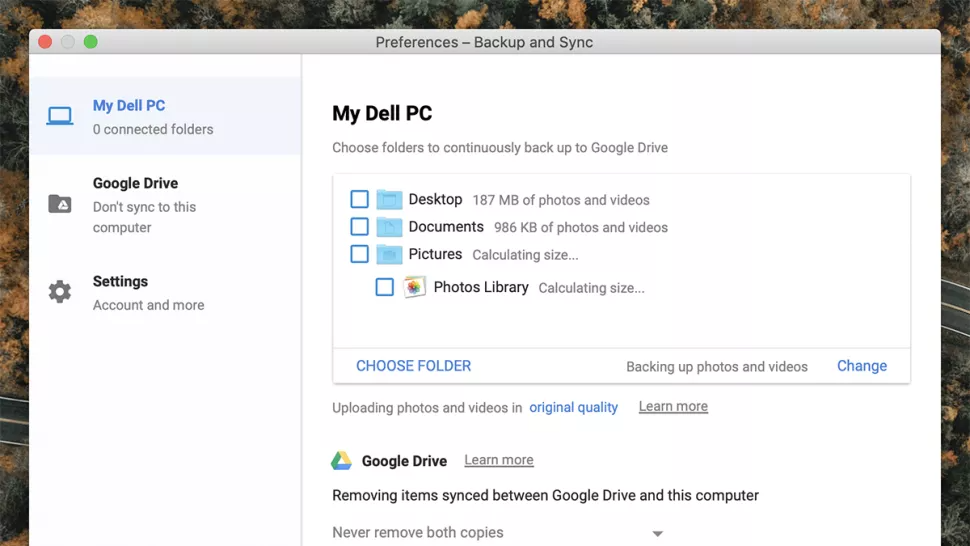Image resolution: width=970 pixels, height=546 pixels.
Task: Select the Photos Library checkbox
Action: (385, 287)
